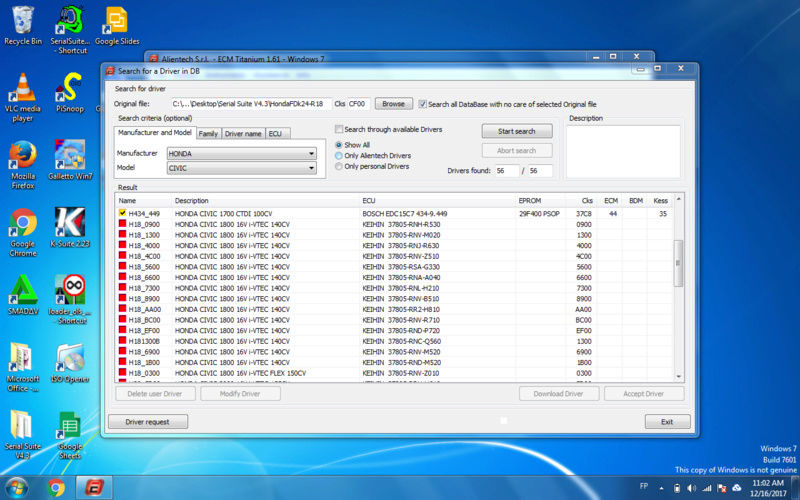This screenshot has height=500, width=800.
Task: Launch VLC media player icon
Action: [x=22, y=98]
